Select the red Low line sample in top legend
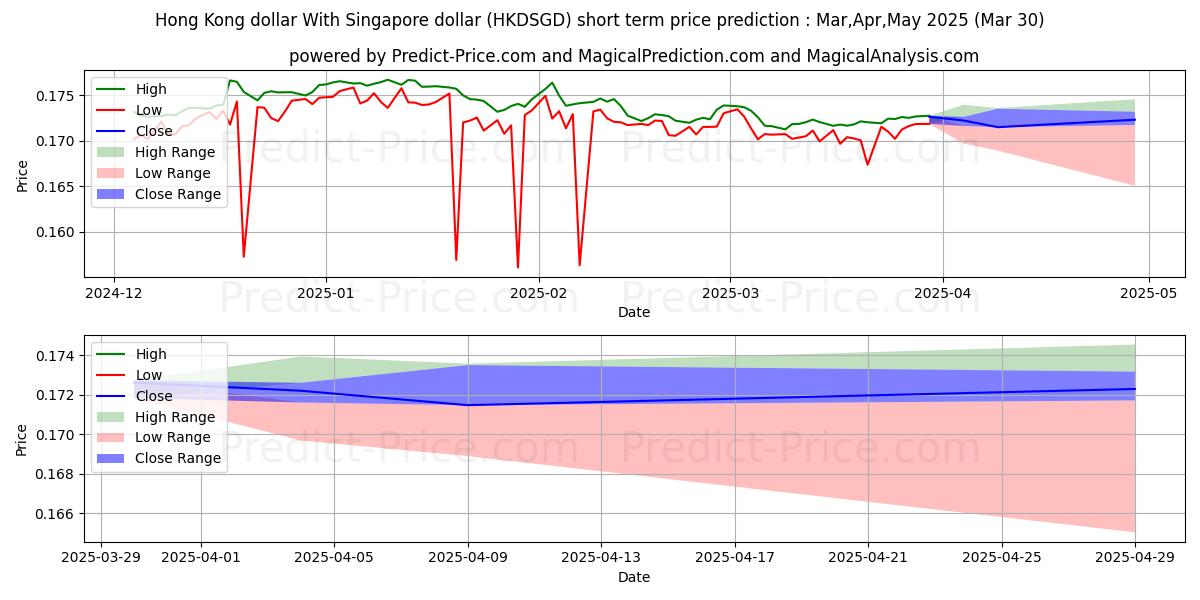1200x600 pixels. (113, 109)
